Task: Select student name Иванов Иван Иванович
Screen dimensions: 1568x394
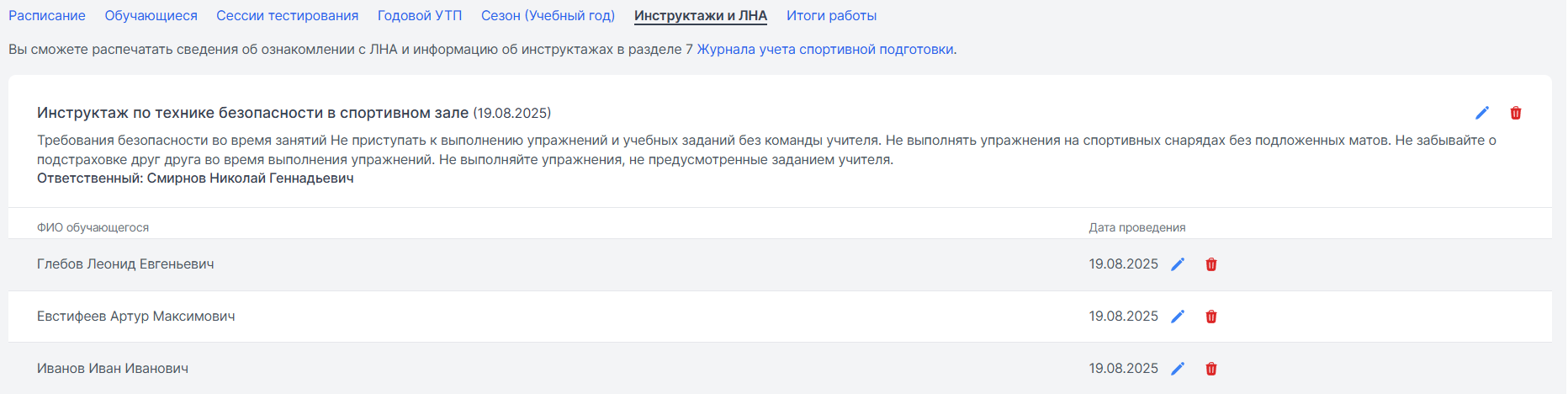Action: tap(113, 369)
